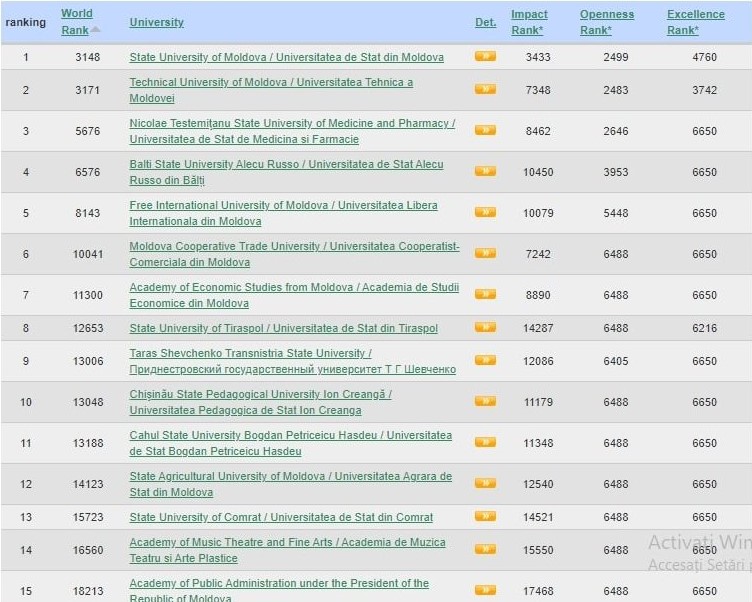Select world rank value 3171

tap(87, 90)
